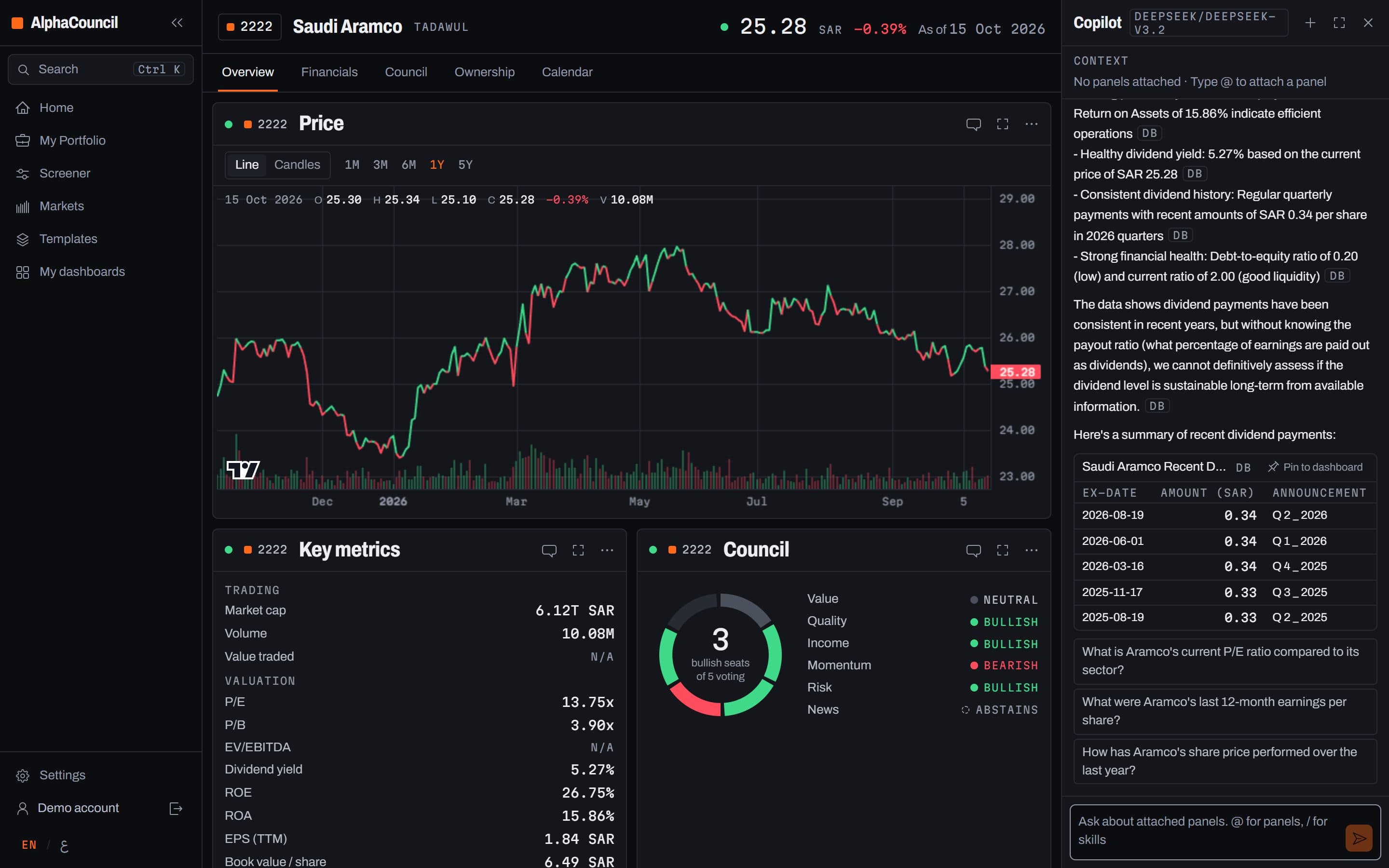The width and height of the screenshot is (1389, 868).
Task: Open the Copilot model selector DEEPSEEK
Action: [1208, 23]
